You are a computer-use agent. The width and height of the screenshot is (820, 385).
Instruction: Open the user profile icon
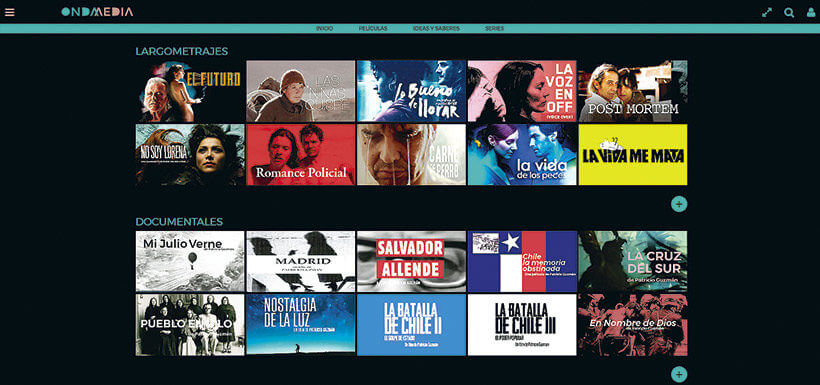click(x=811, y=13)
